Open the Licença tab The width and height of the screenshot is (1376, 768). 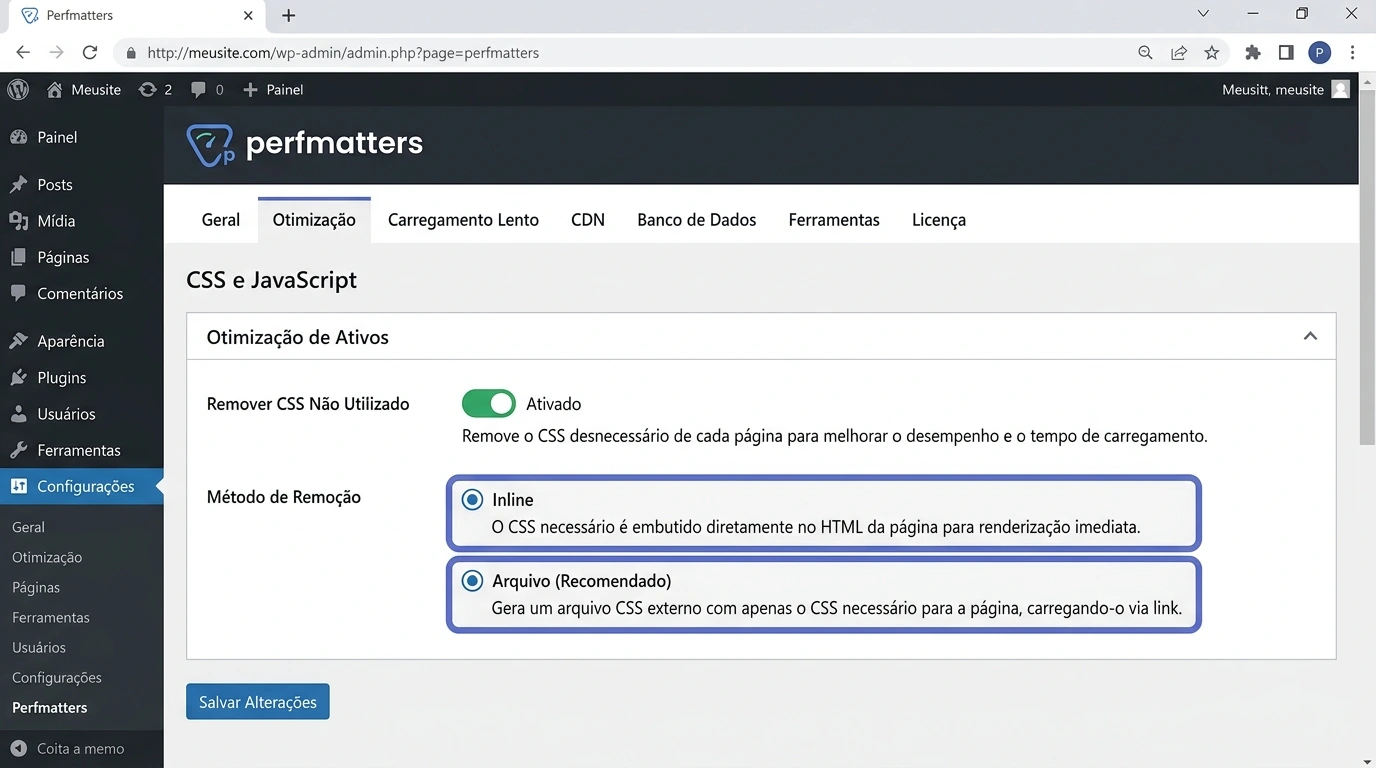tap(939, 220)
